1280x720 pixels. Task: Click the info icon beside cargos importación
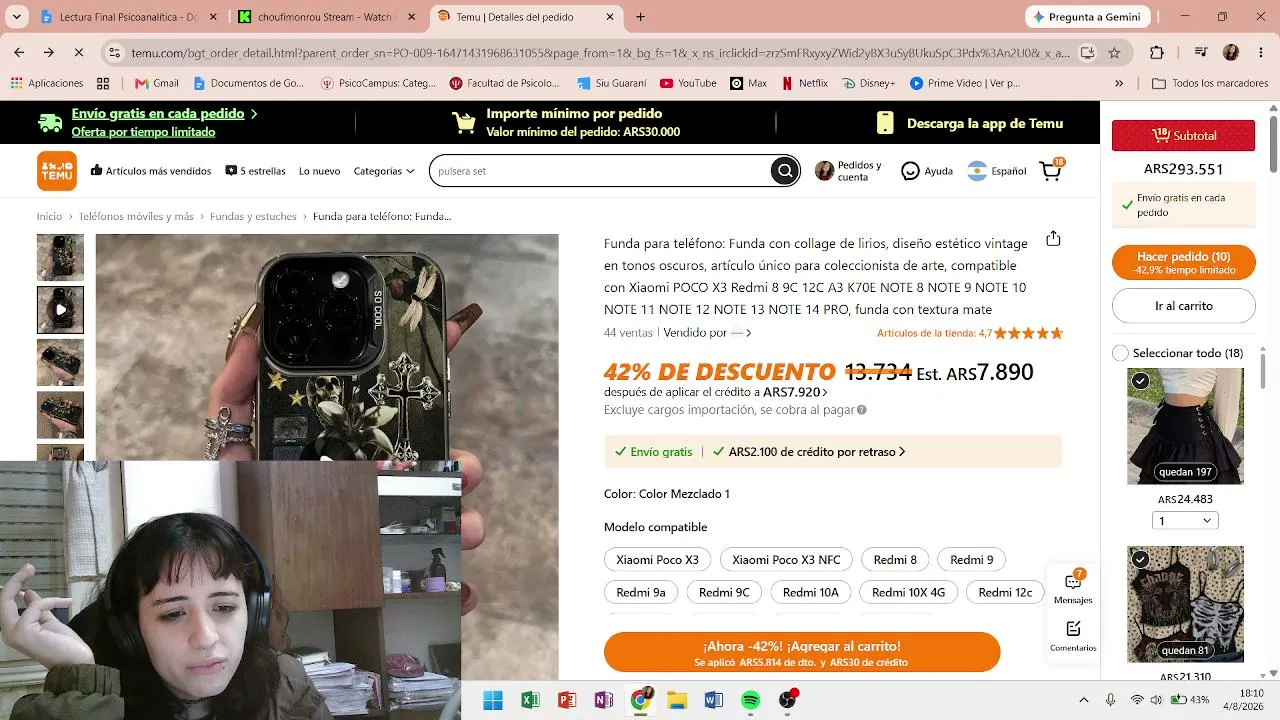click(862, 410)
